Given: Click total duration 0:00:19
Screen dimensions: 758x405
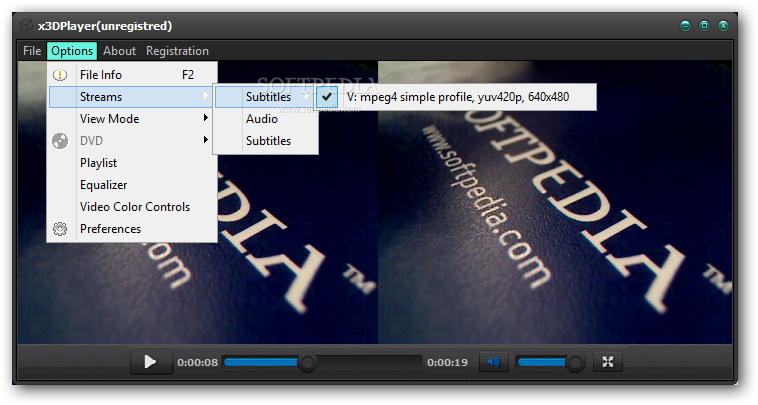Looking at the screenshot, I should (x=447, y=362).
